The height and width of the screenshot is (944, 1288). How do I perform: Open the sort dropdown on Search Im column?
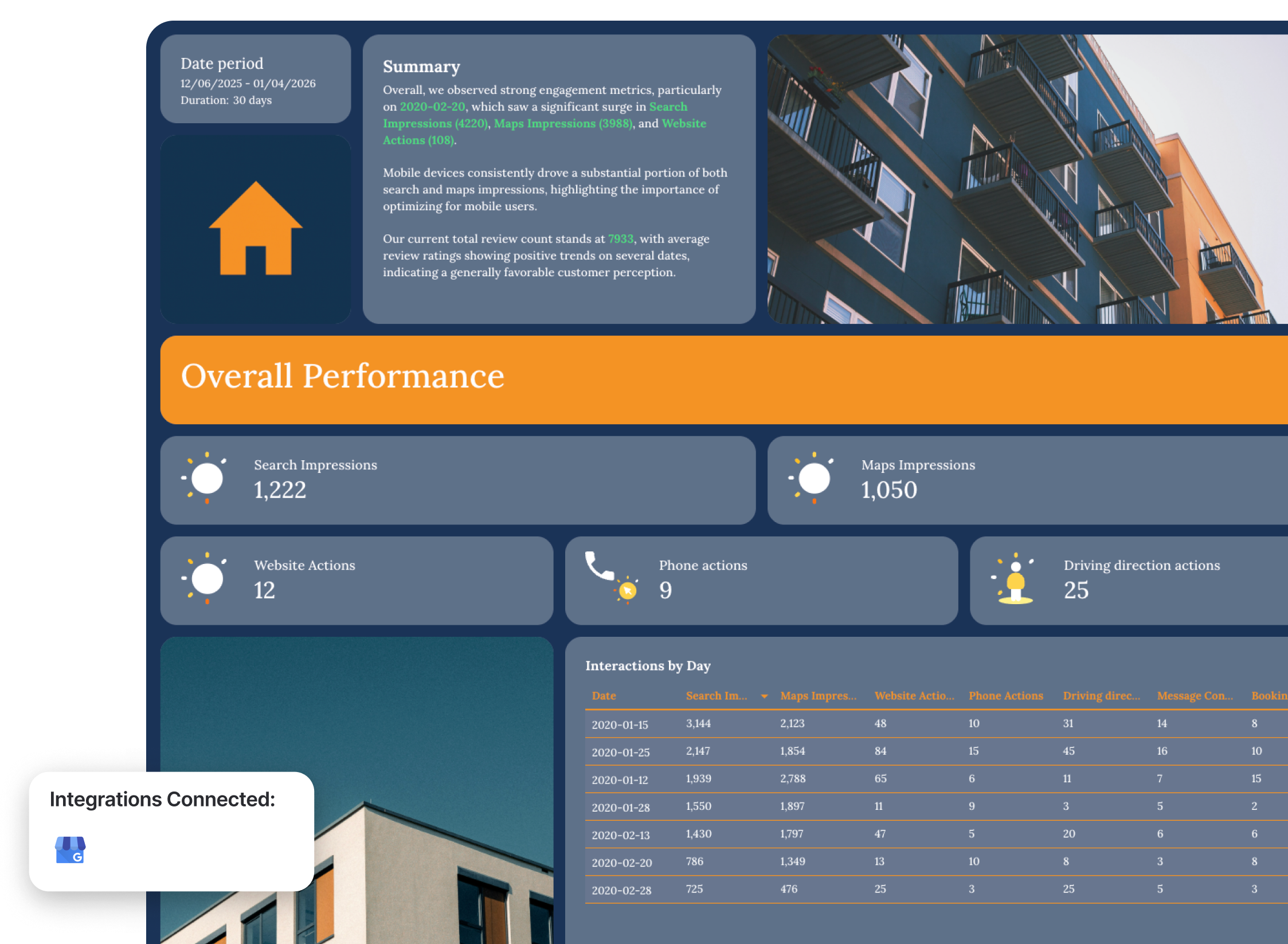coord(764,695)
